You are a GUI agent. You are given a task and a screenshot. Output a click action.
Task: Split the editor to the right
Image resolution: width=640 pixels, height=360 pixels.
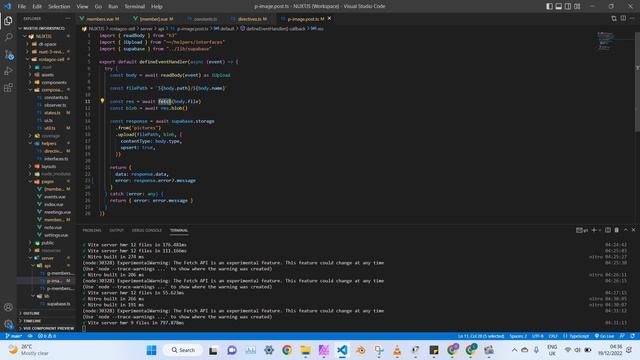(623, 18)
